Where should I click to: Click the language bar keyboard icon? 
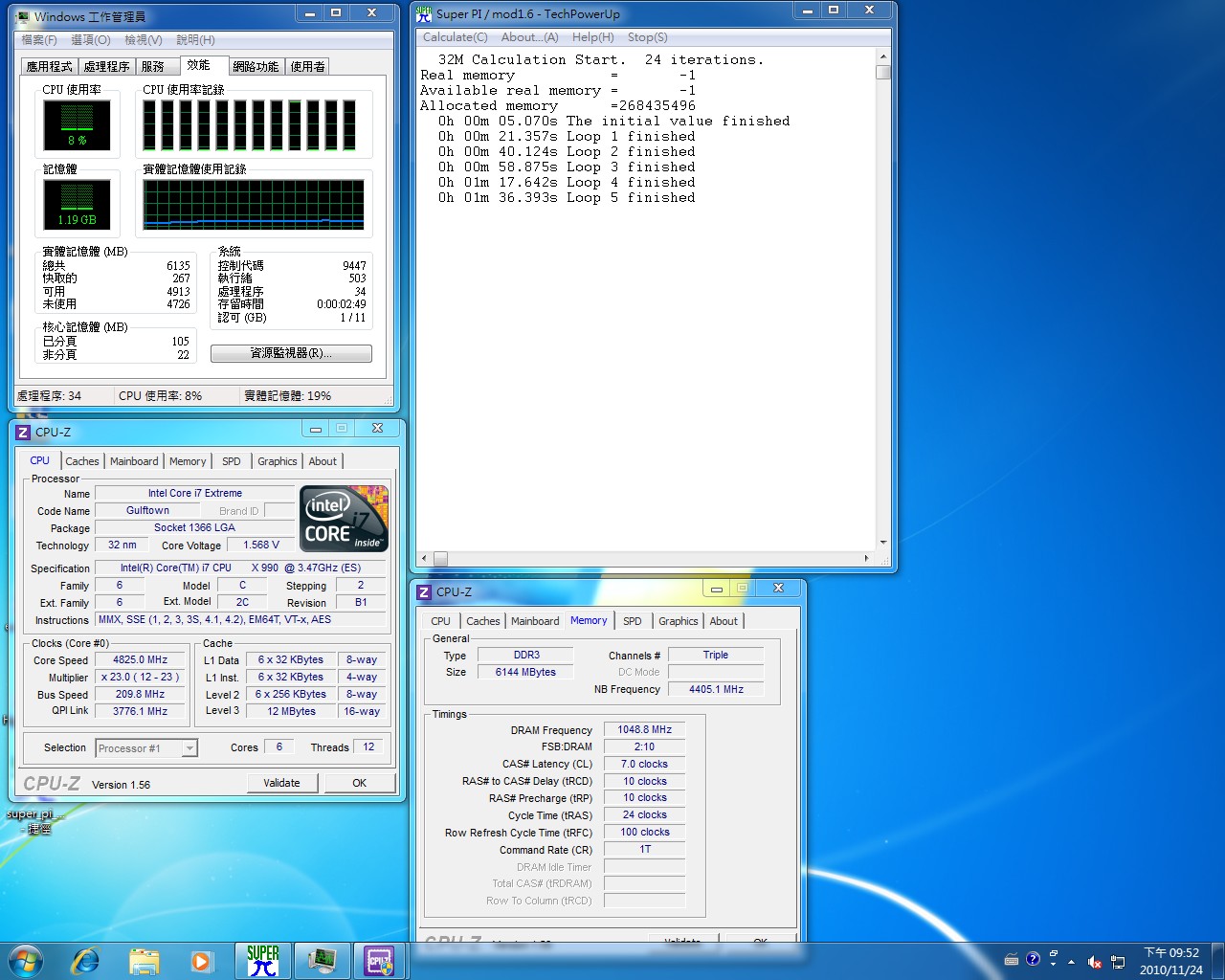pos(1012,959)
